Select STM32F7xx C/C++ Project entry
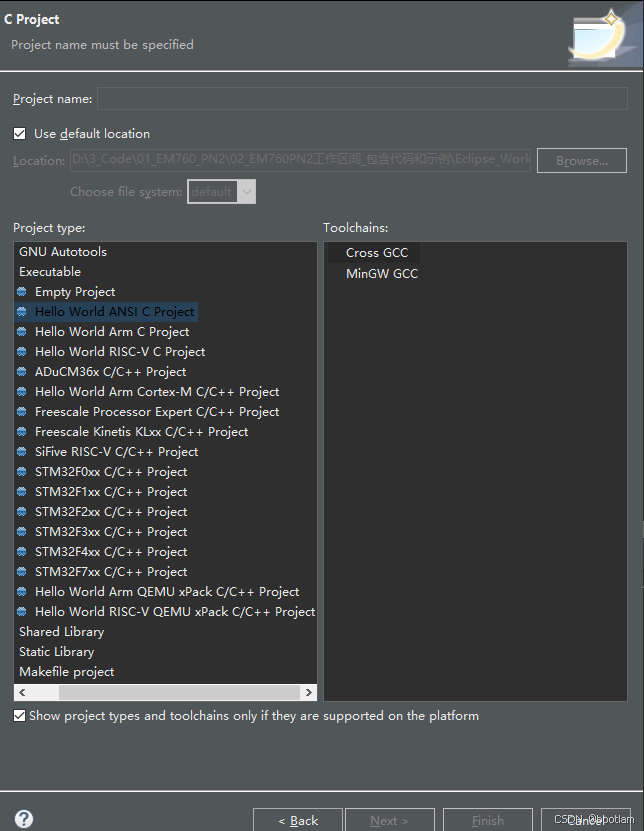This screenshot has height=831, width=644. 111,572
